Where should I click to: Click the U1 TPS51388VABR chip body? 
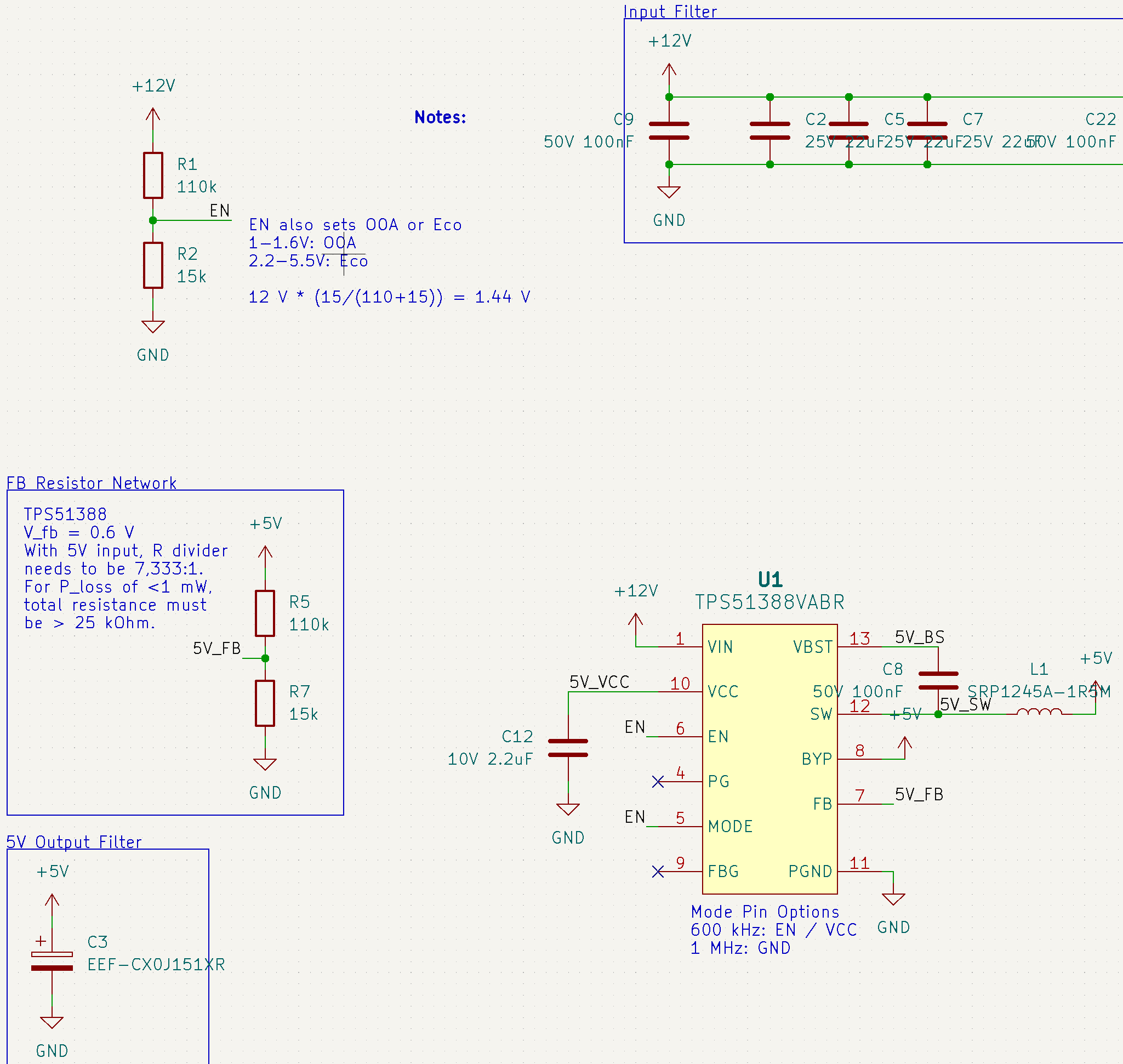[x=769, y=760]
